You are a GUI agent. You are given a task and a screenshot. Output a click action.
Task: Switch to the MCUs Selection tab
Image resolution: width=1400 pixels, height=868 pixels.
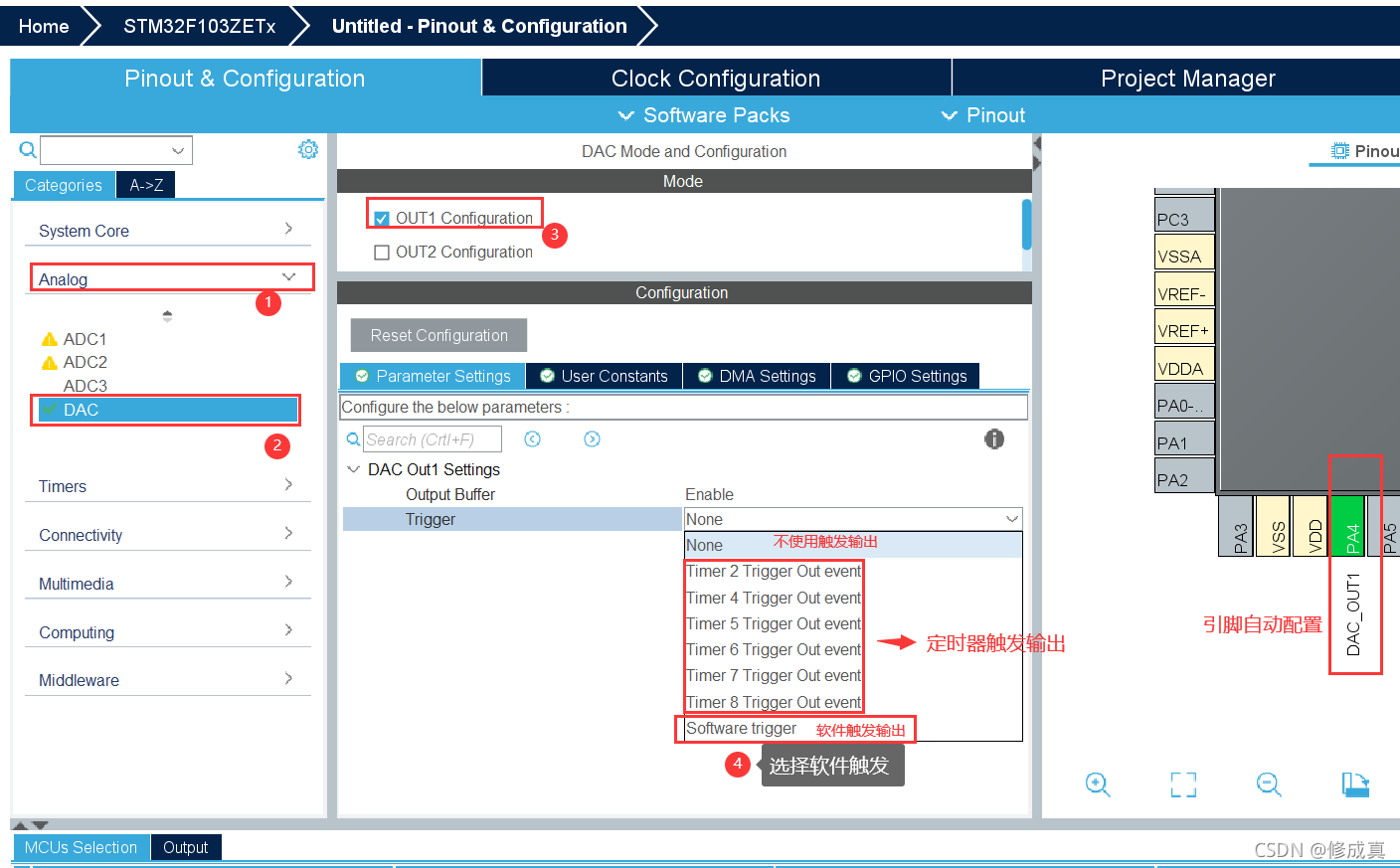tap(81, 847)
